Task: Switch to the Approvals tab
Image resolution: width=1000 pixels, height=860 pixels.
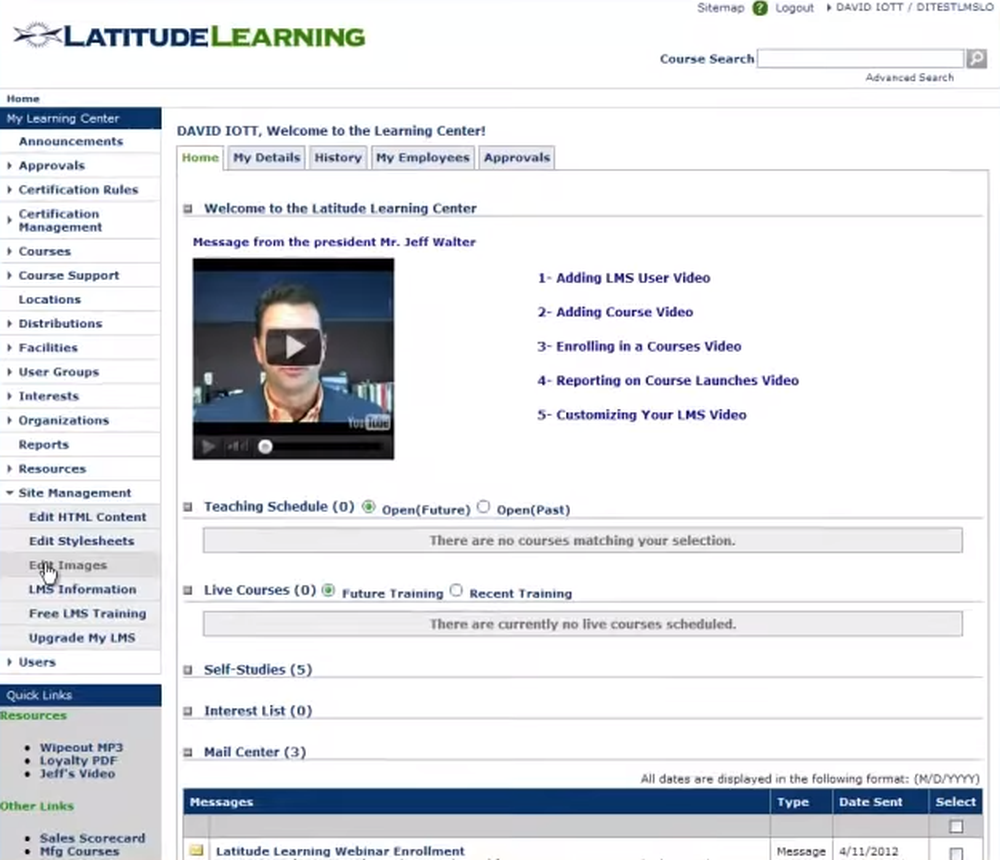Action: coord(517,158)
